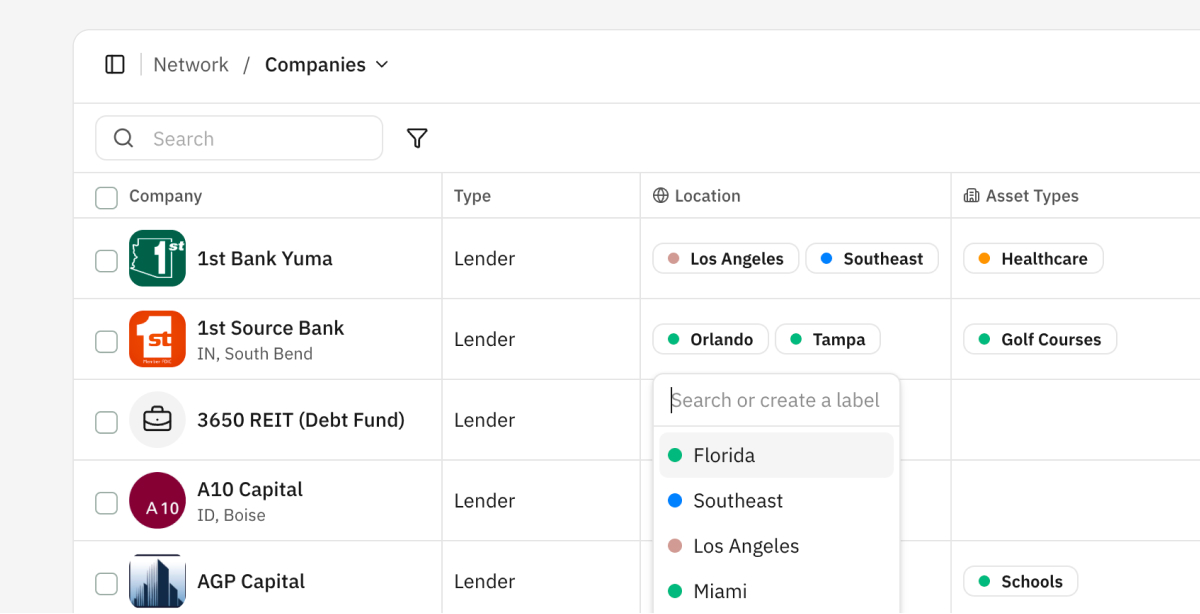Check the 1st Bank Yuma row checkbox
The height and width of the screenshot is (614, 1200).
point(106,261)
